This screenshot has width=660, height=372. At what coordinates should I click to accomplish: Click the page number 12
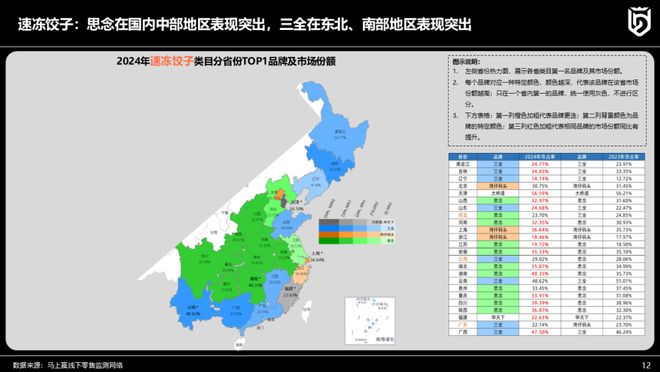pos(646,365)
